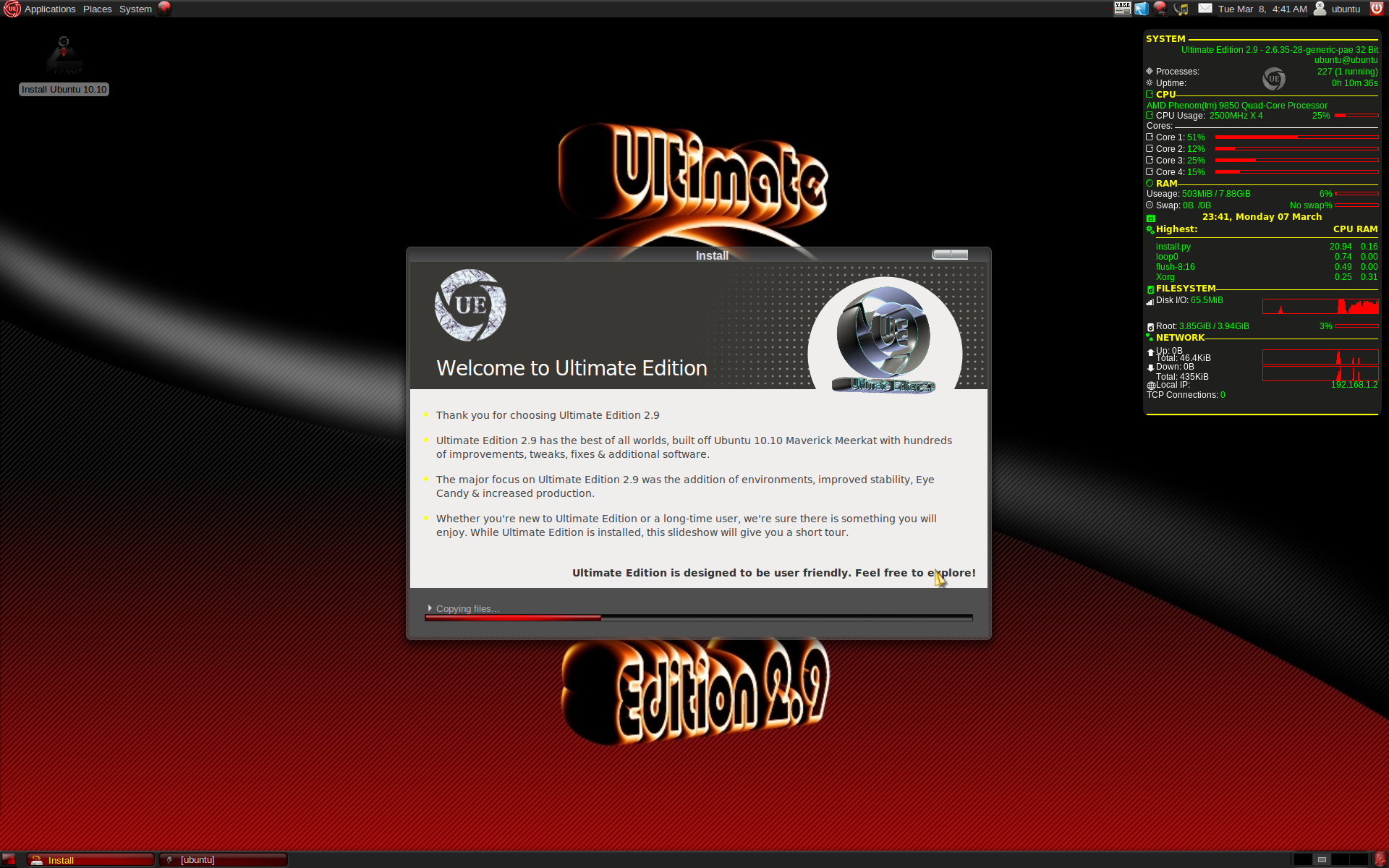This screenshot has width=1389, height=868.
Task: Open the red globe network indicator
Action: tap(1160, 9)
